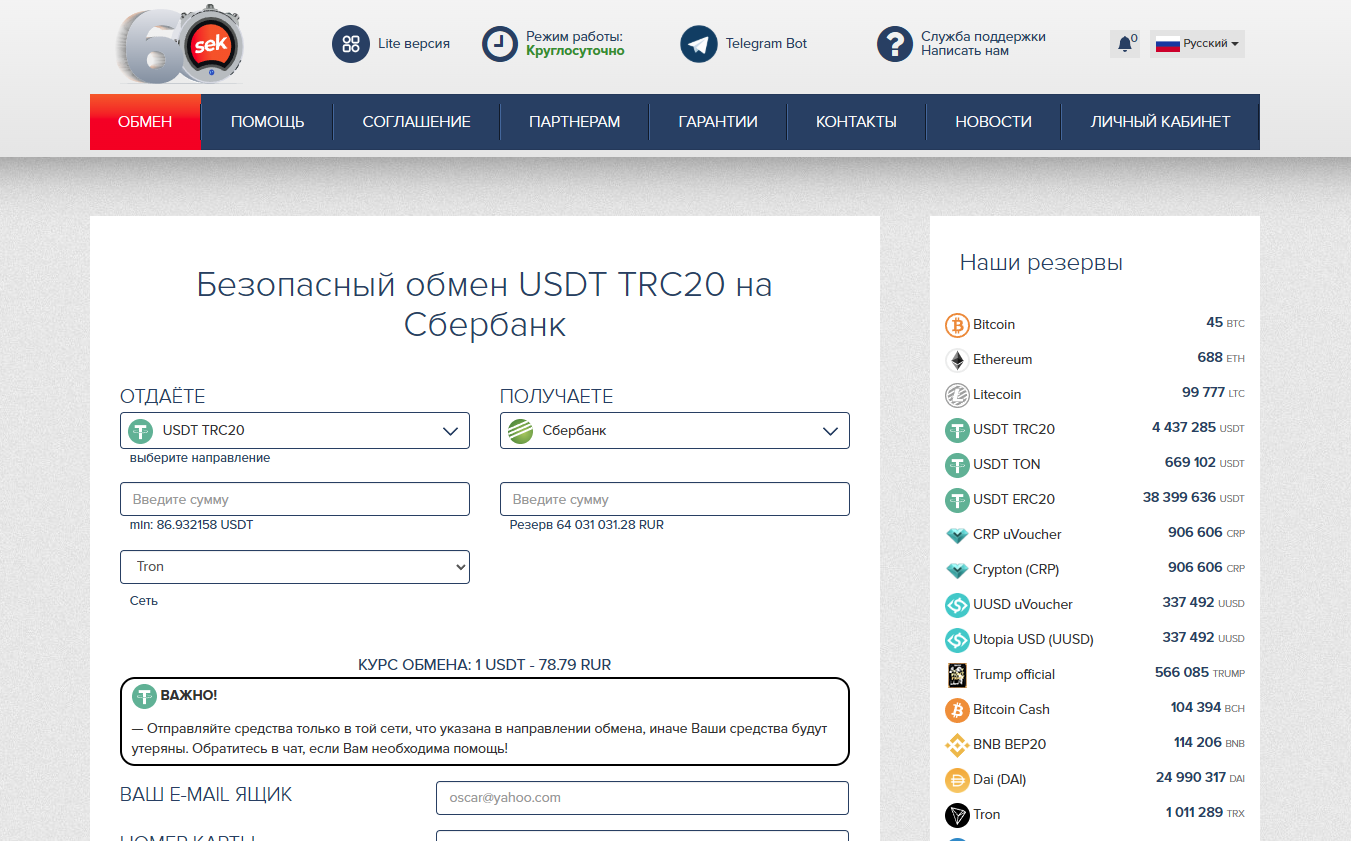Click the min: 86.932158 USDT text
Screen dimensions: 1351x841
tap(192, 525)
